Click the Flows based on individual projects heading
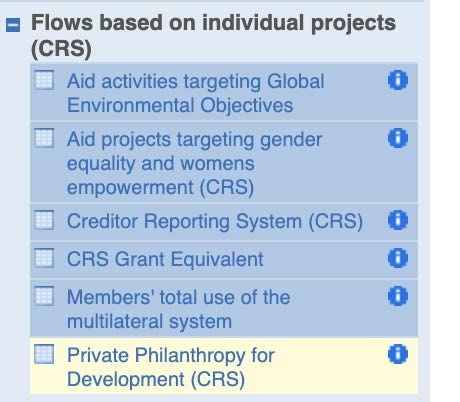 click(213, 36)
